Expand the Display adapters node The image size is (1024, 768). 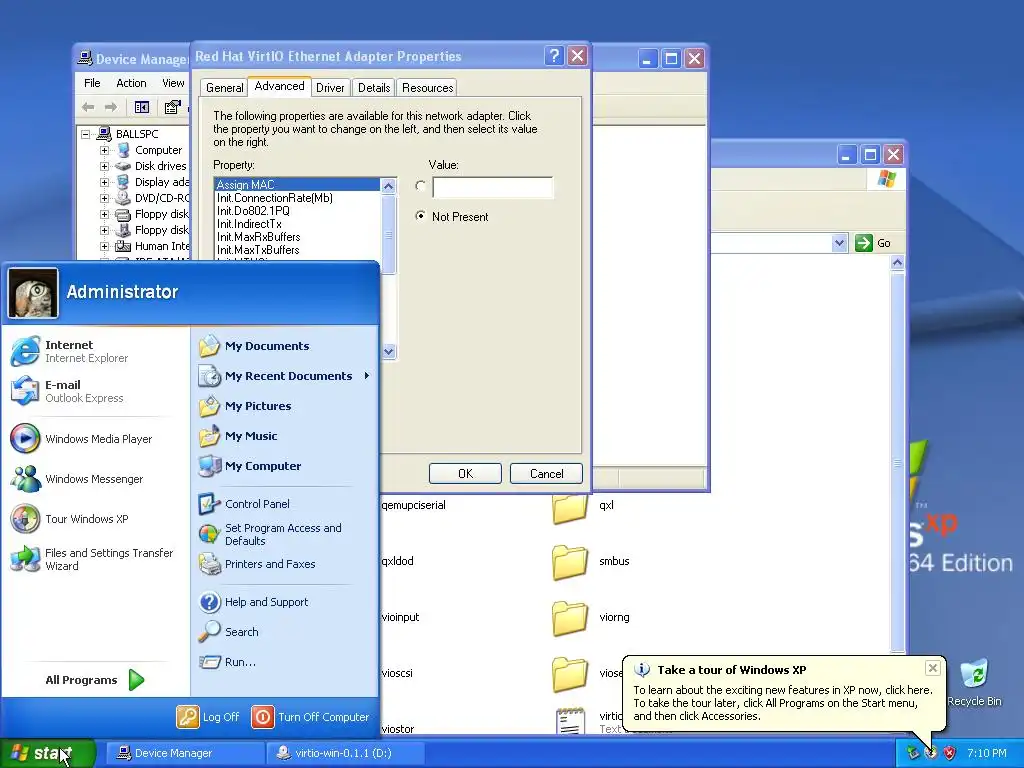(104, 182)
